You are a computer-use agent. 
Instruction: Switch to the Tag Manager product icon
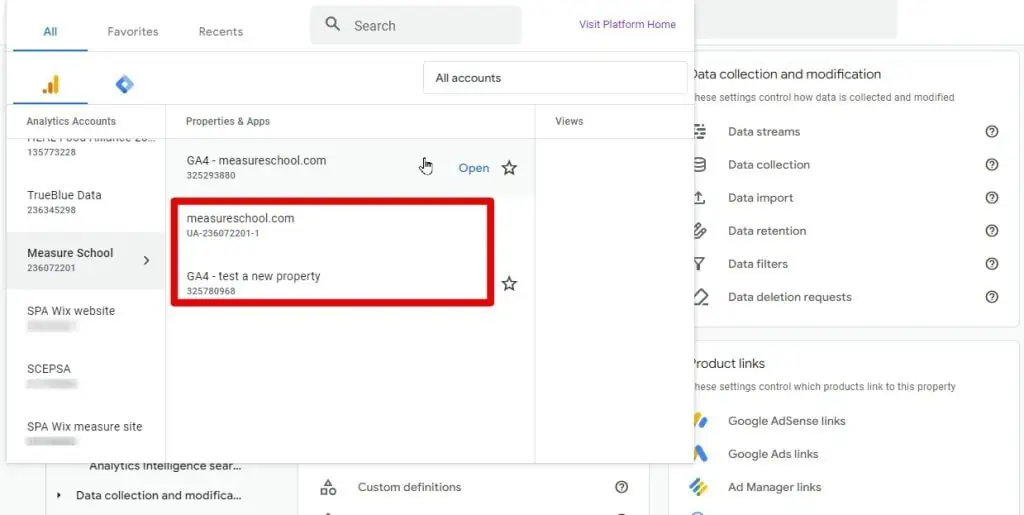[x=124, y=85]
